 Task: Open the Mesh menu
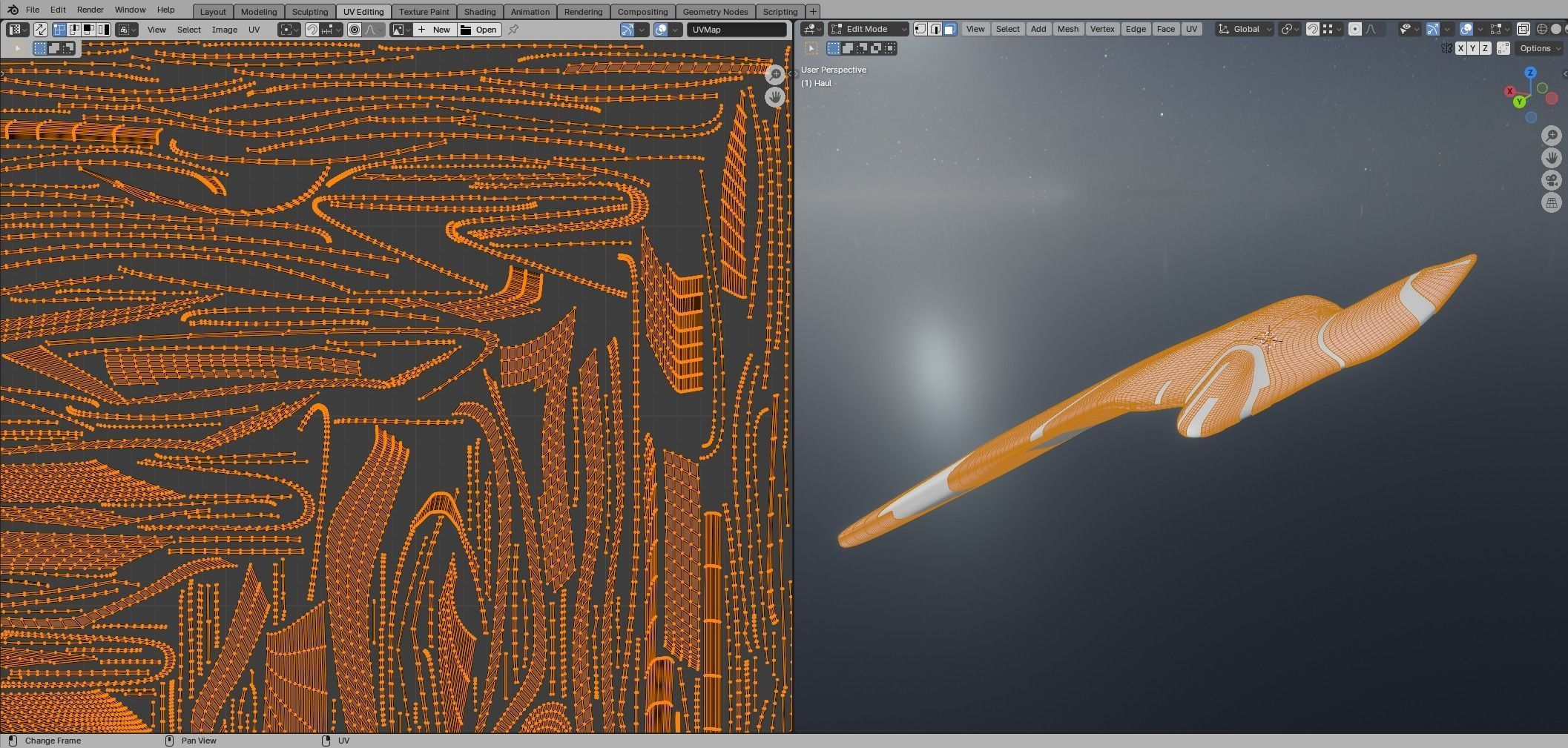(1067, 29)
